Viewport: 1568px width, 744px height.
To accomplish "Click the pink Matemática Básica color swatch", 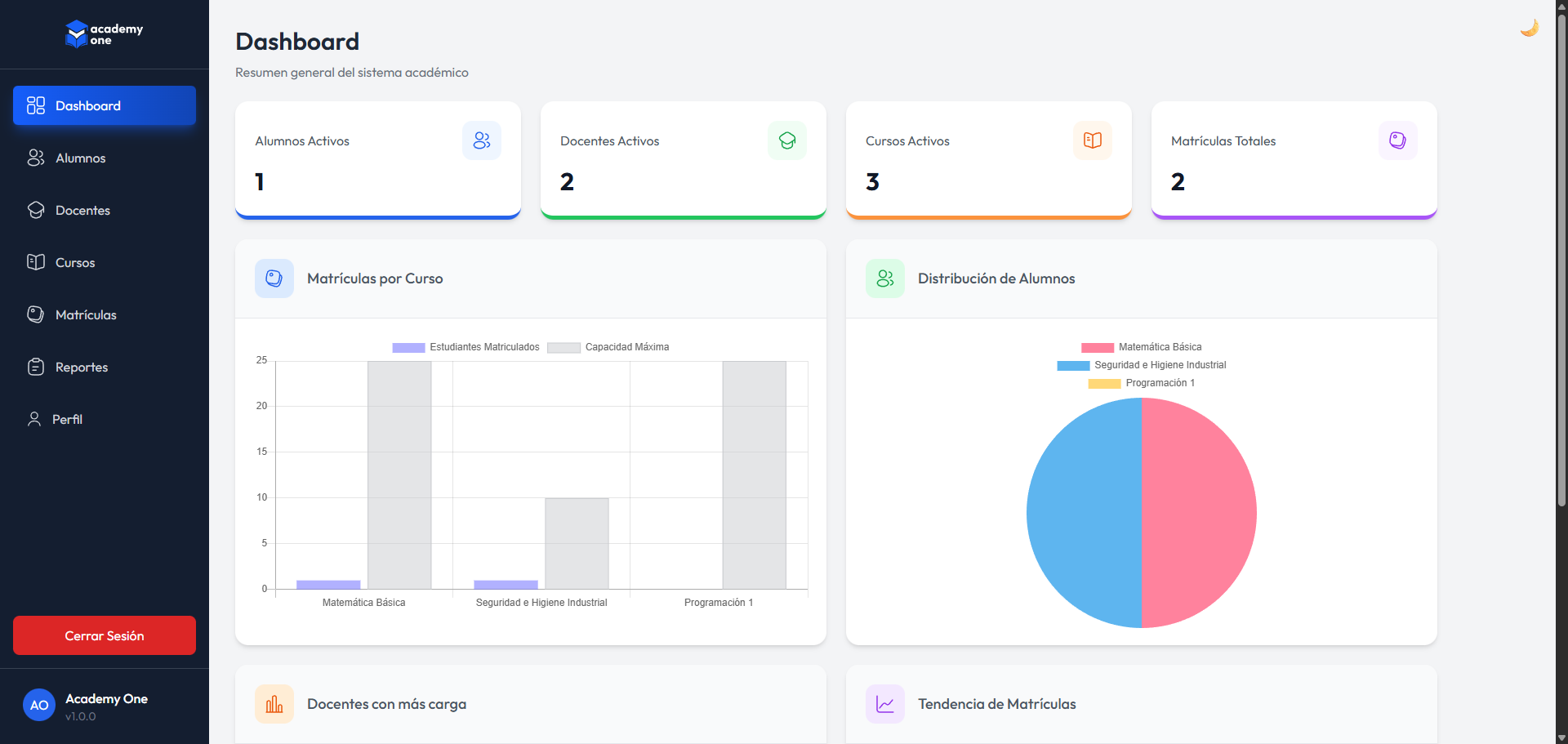I will point(1097,346).
